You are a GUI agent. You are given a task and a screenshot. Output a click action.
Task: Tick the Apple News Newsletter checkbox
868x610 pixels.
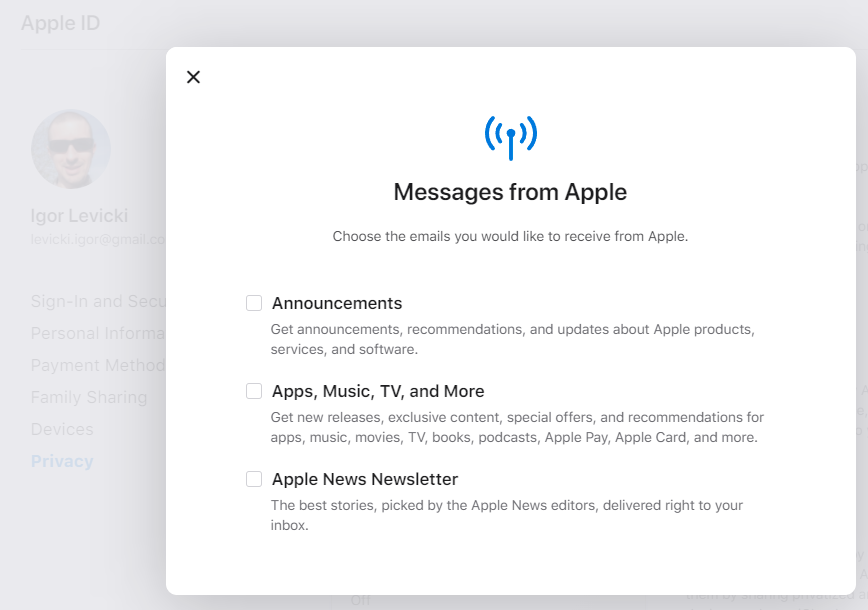click(254, 479)
